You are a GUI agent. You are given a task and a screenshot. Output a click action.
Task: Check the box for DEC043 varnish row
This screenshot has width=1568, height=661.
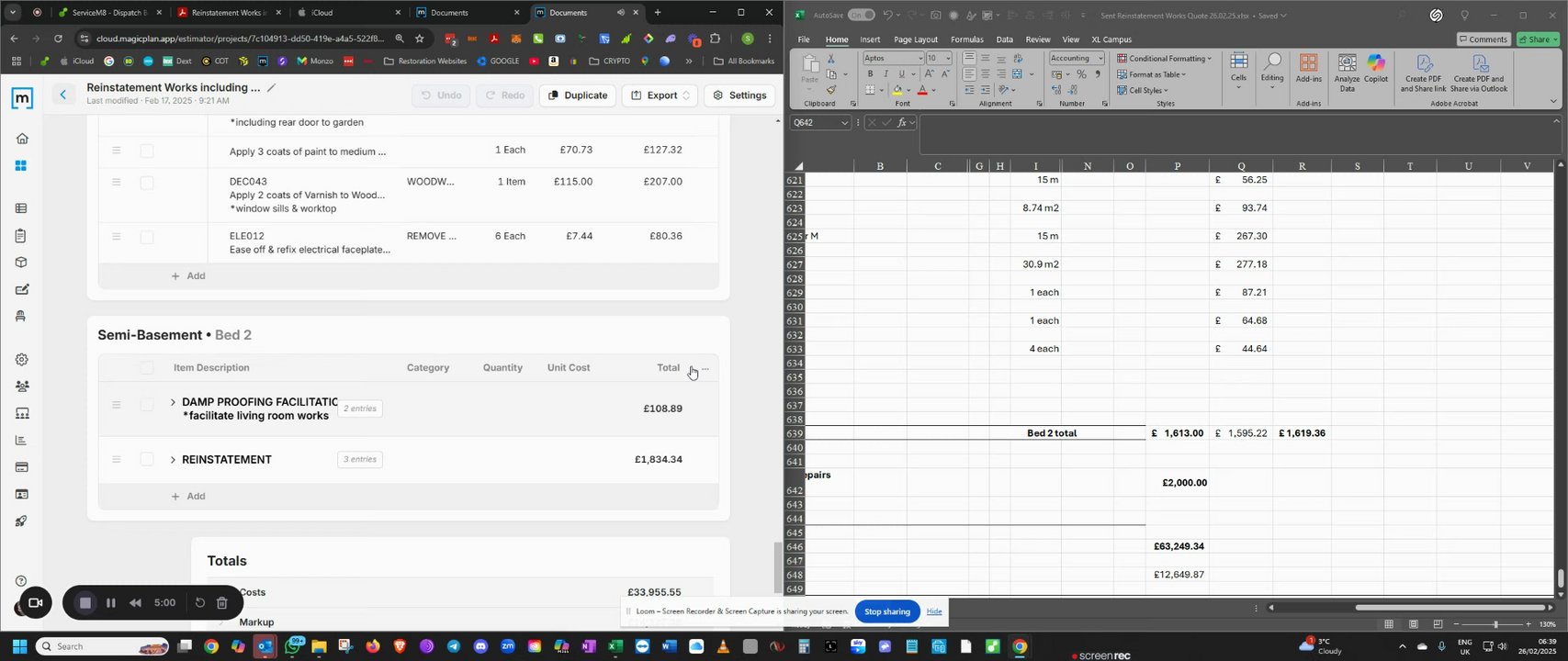coord(147,183)
